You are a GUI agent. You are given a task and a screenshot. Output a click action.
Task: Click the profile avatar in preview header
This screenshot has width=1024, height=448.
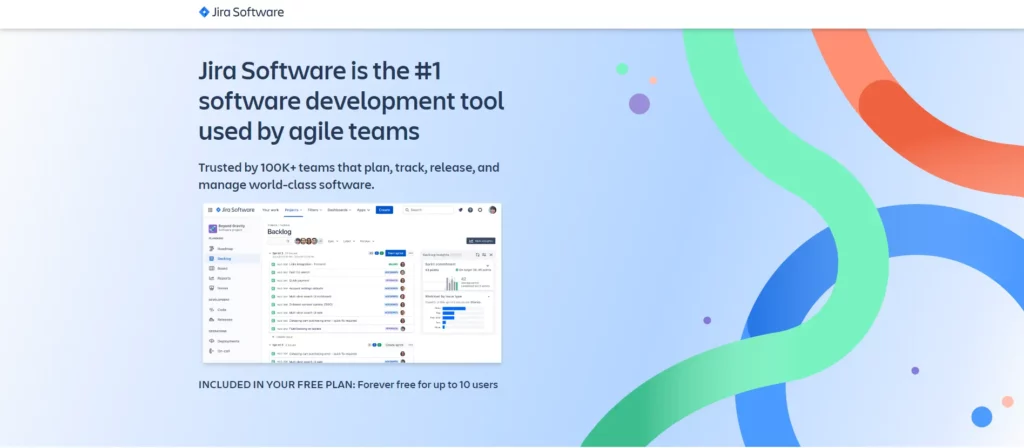[x=492, y=210]
